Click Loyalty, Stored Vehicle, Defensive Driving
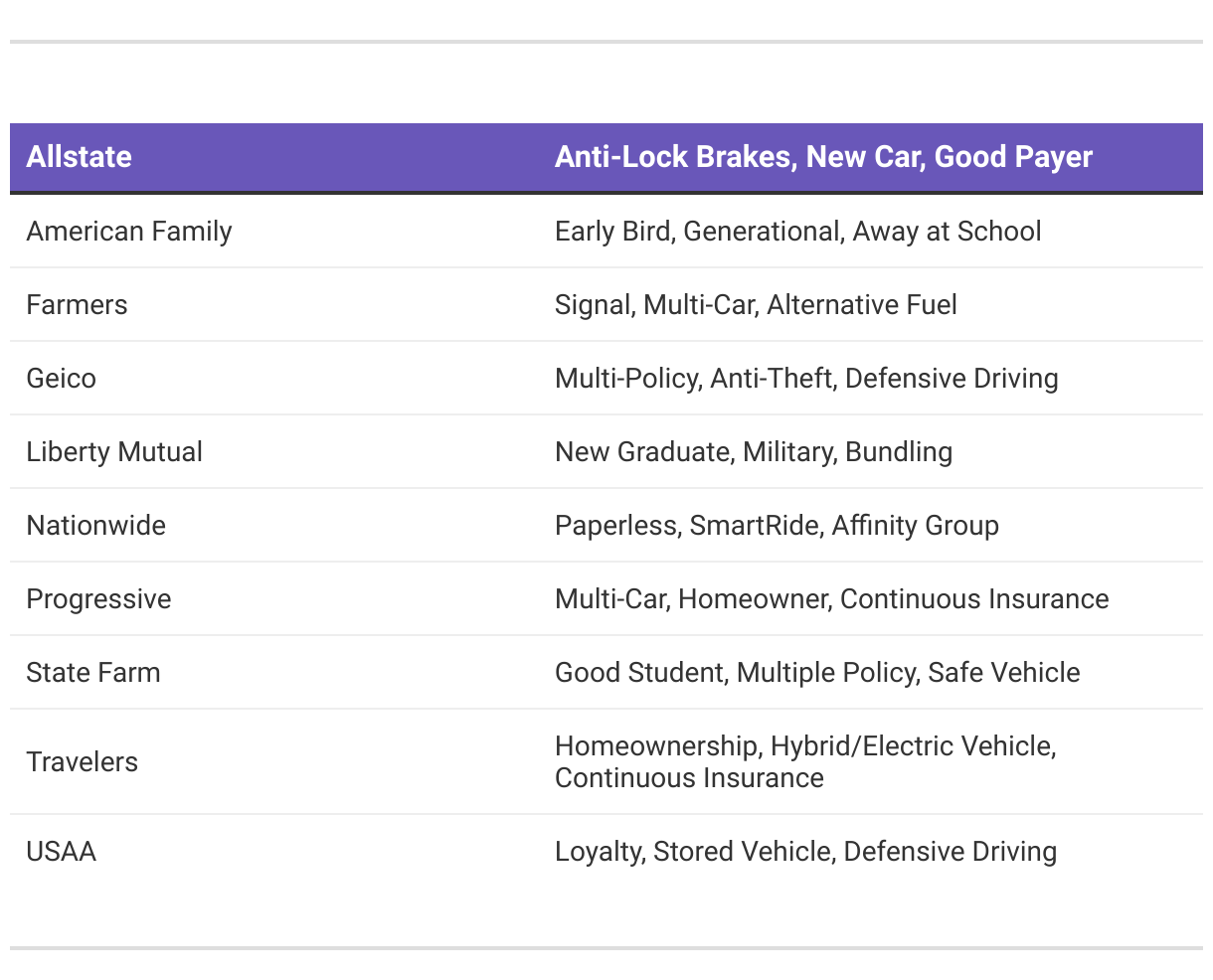 [x=805, y=852]
